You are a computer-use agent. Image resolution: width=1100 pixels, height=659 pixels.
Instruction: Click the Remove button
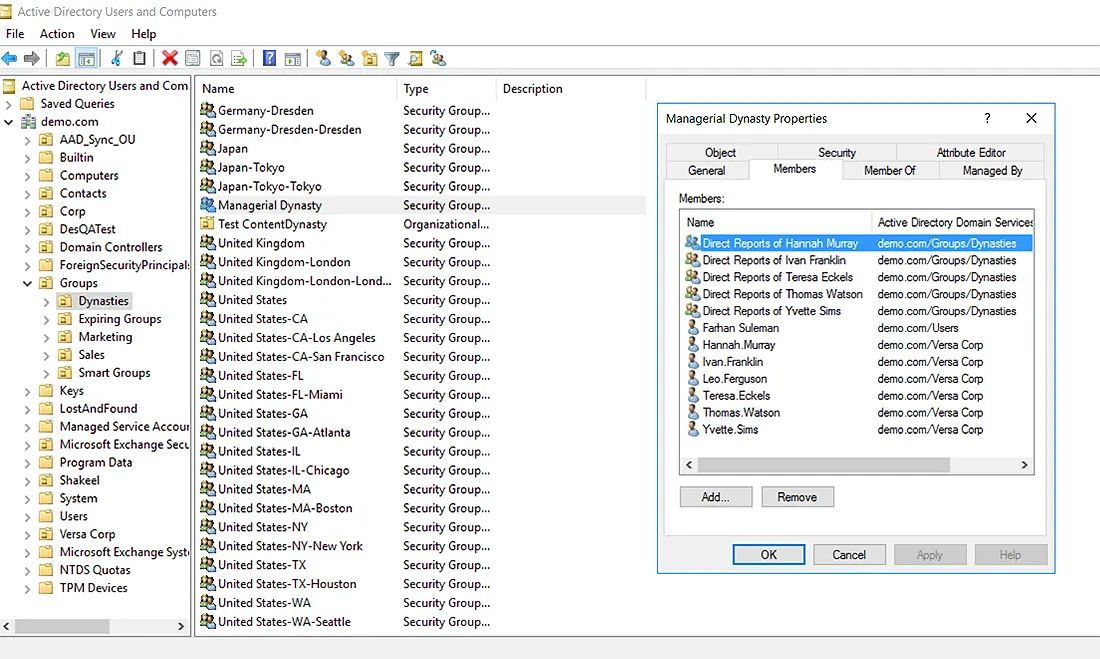[797, 497]
